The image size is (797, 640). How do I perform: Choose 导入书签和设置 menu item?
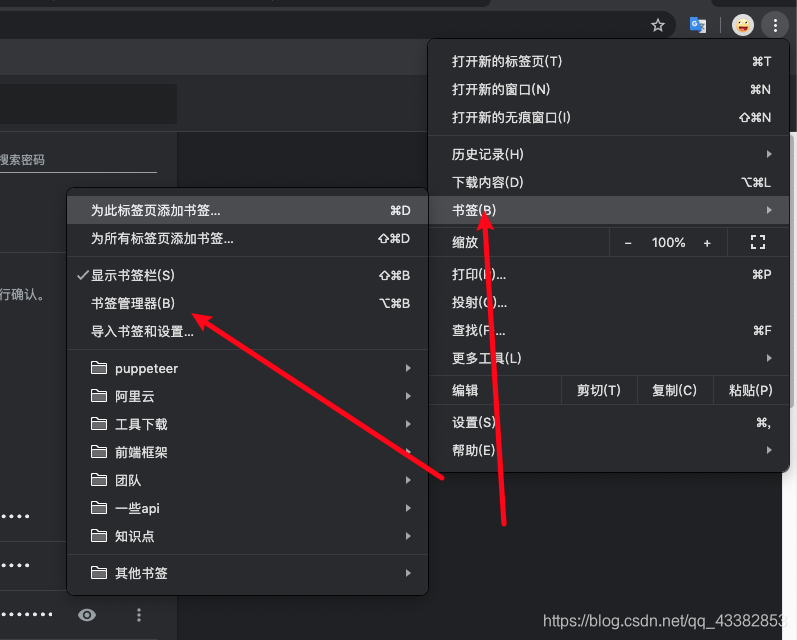click(x=248, y=331)
